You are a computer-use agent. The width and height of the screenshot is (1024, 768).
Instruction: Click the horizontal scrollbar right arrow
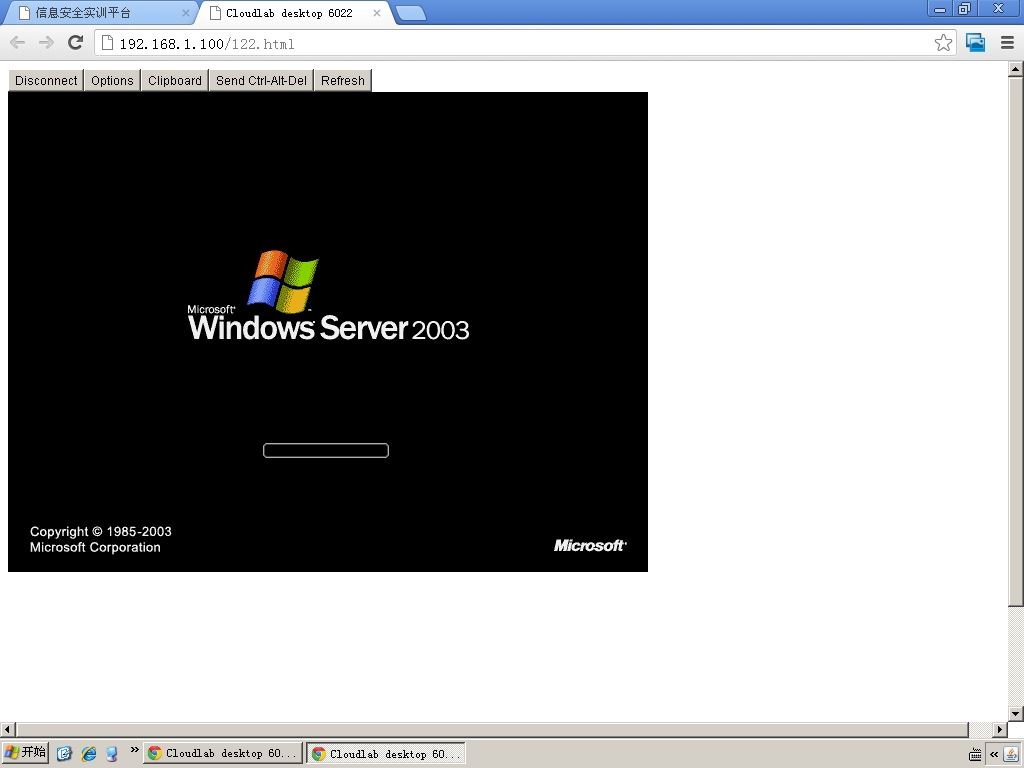pyautogui.click(x=1000, y=729)
